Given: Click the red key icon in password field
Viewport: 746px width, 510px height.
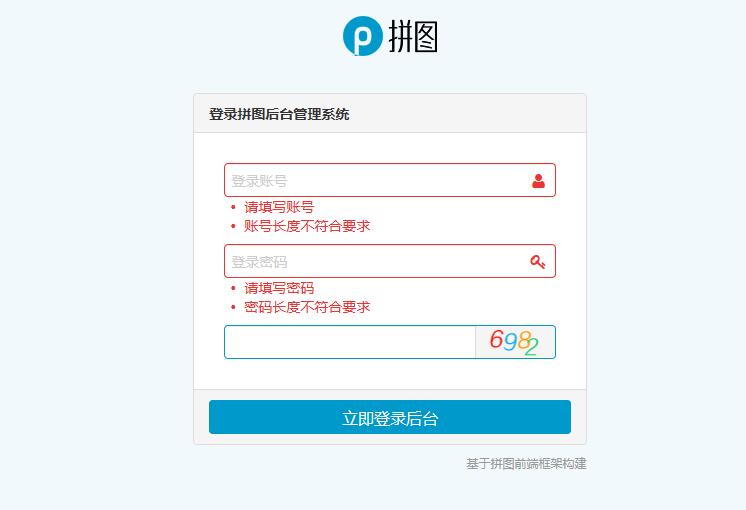Looking at the screenshot, I should point(538,262).
